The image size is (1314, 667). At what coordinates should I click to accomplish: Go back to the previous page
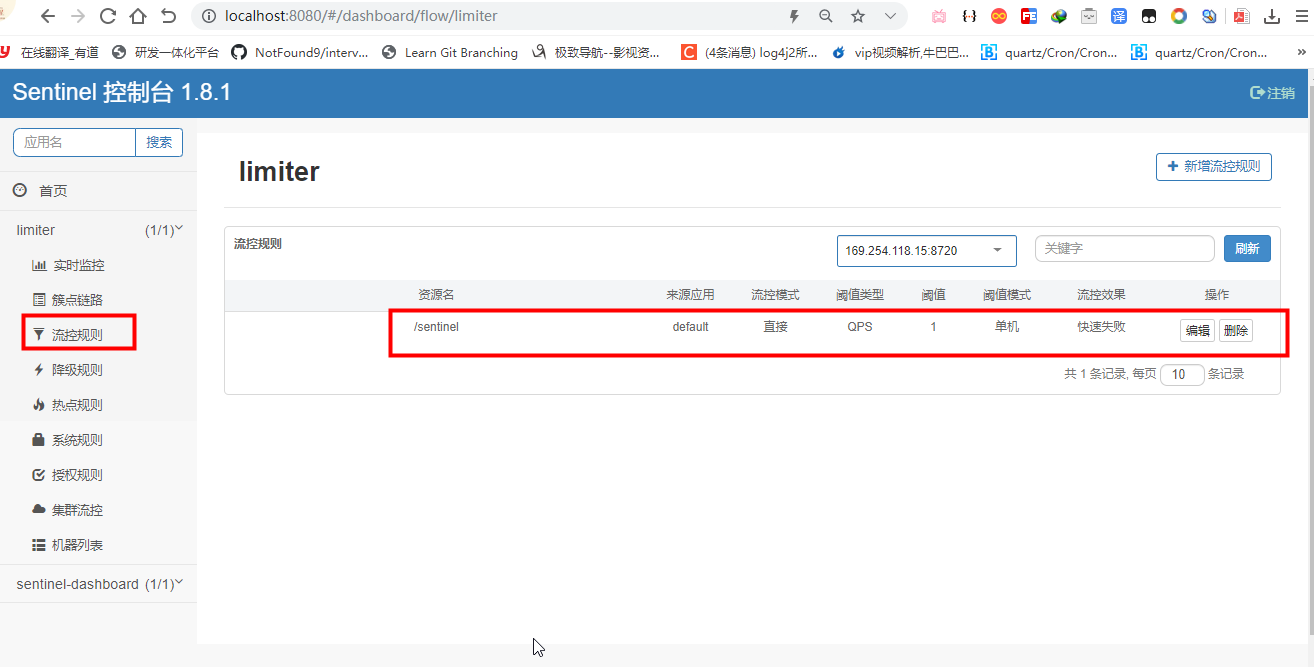pyautogui.click(x=47, y=16)
